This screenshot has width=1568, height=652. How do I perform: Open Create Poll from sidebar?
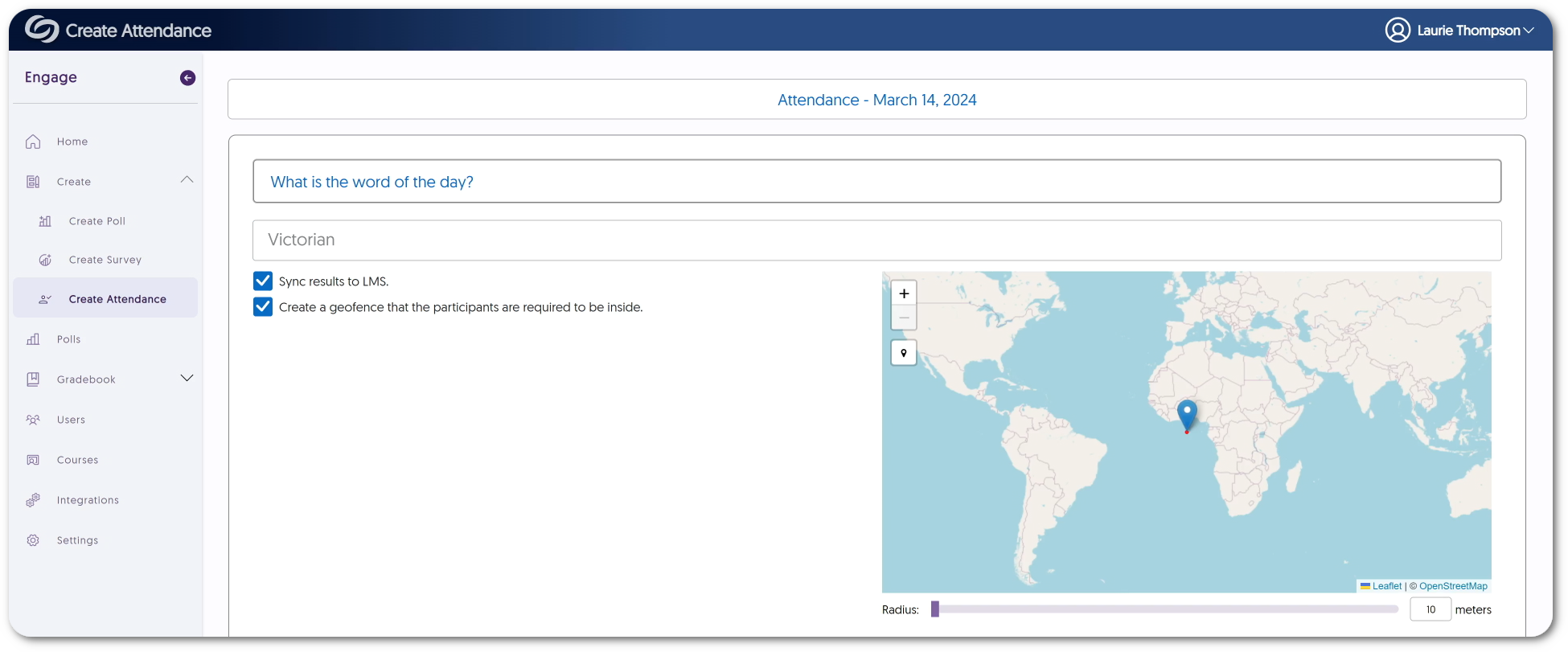97,221
